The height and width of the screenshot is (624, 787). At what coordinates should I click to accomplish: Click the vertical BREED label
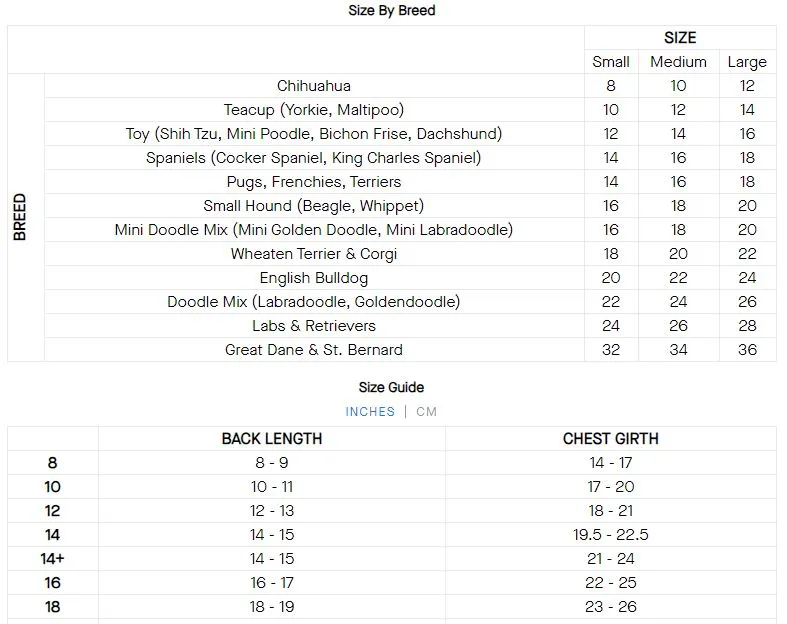(x=20, y=217)
